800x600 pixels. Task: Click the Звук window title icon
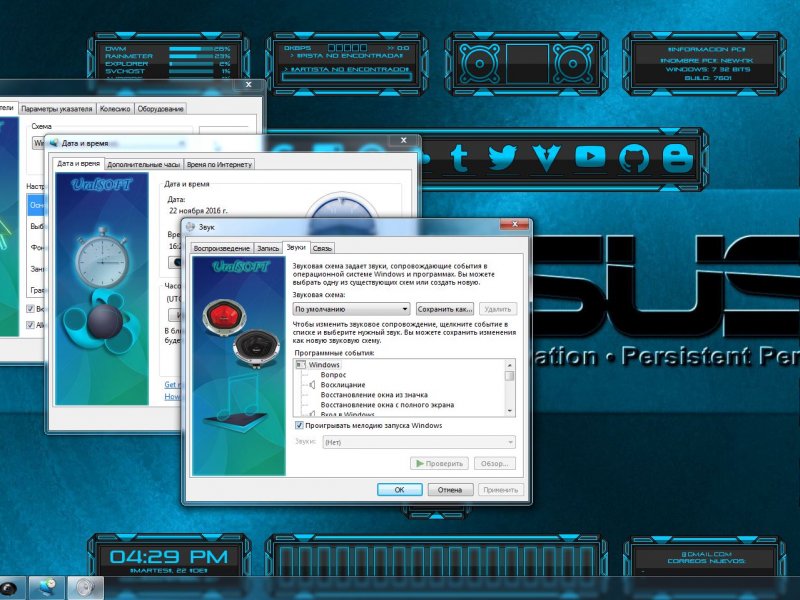coord(191,227)
